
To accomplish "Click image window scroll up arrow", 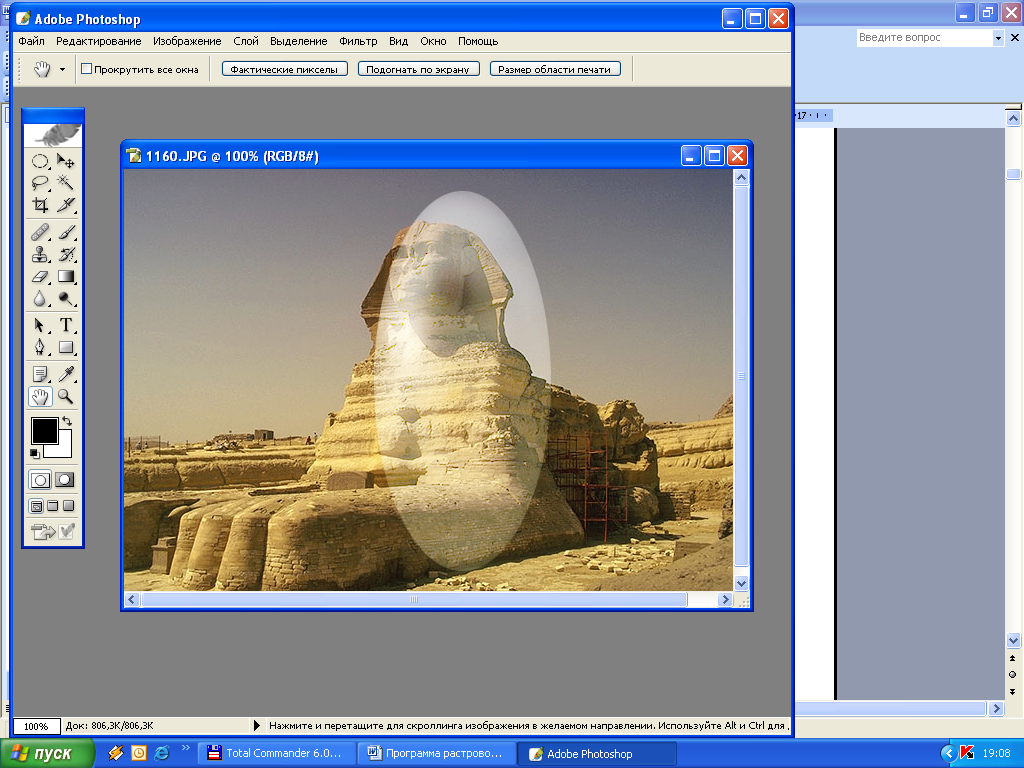I will (741, 177).
